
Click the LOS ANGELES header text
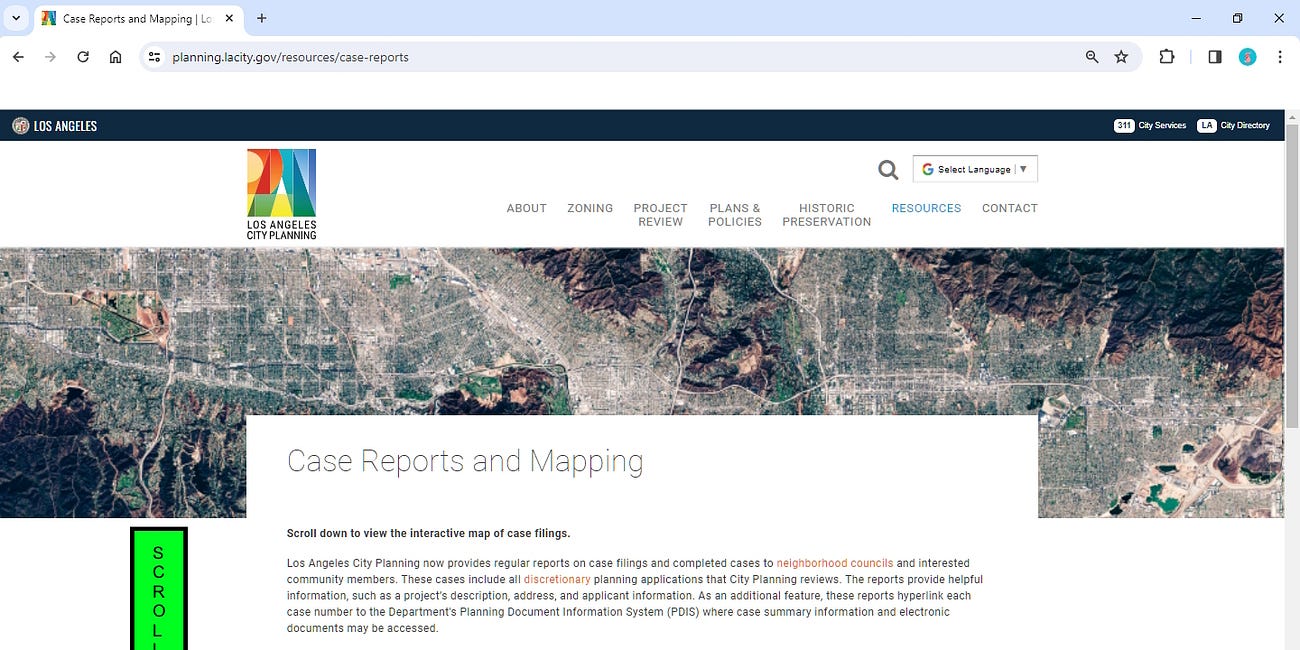[x=65, y=126]
